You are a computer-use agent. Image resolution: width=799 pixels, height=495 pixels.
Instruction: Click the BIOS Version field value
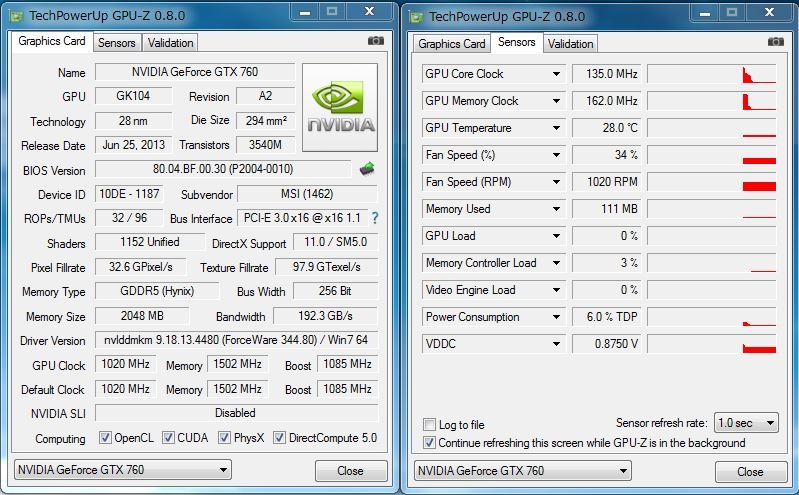click(x=223, y=169)
